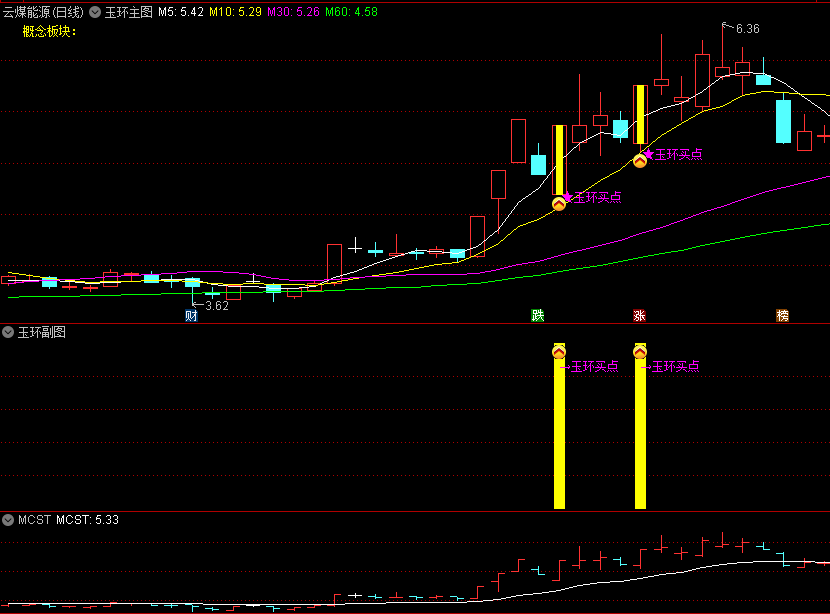
Task: Click the second 玉环买点 label on main chart
Action: [x=679, y=155]
